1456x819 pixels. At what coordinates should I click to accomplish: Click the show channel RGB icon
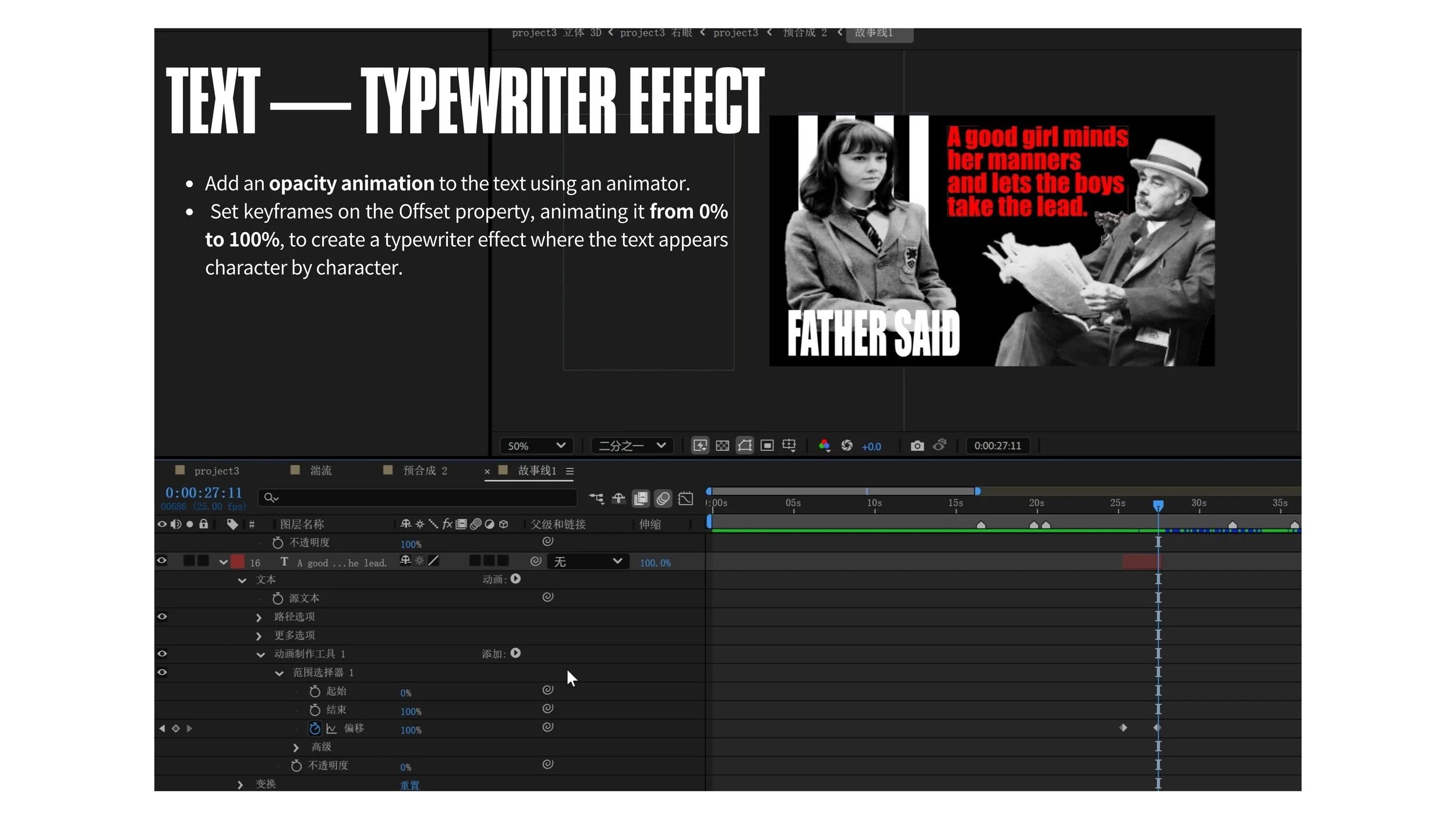point(824,446)
